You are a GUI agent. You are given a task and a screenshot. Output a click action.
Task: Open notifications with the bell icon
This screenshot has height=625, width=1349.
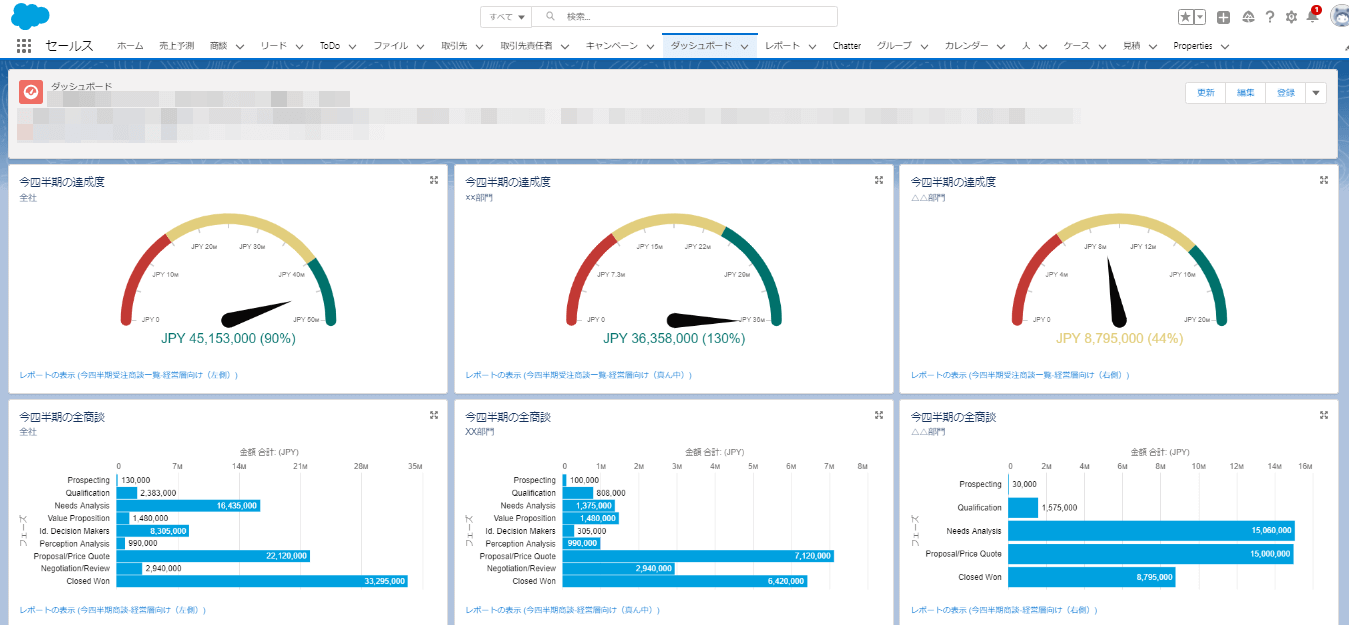[1313, 16]
